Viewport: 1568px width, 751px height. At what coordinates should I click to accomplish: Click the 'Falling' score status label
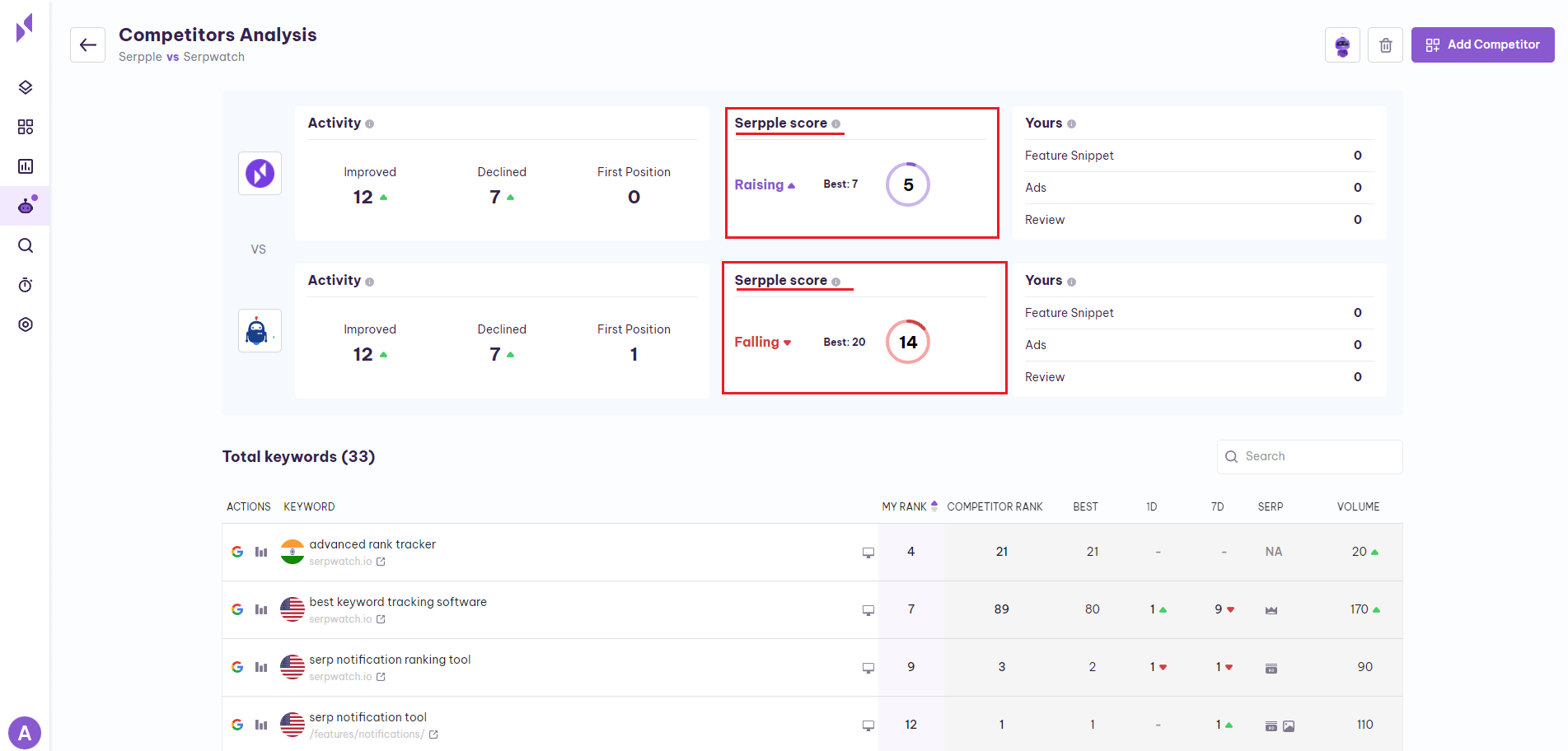click(756, 342)
